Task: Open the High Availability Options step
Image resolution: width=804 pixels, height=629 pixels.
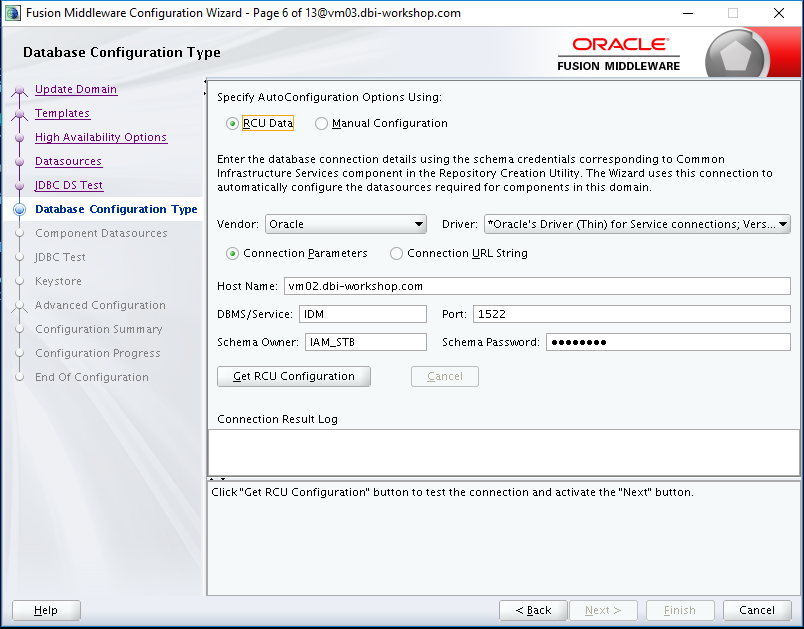Action: point(101,137)
